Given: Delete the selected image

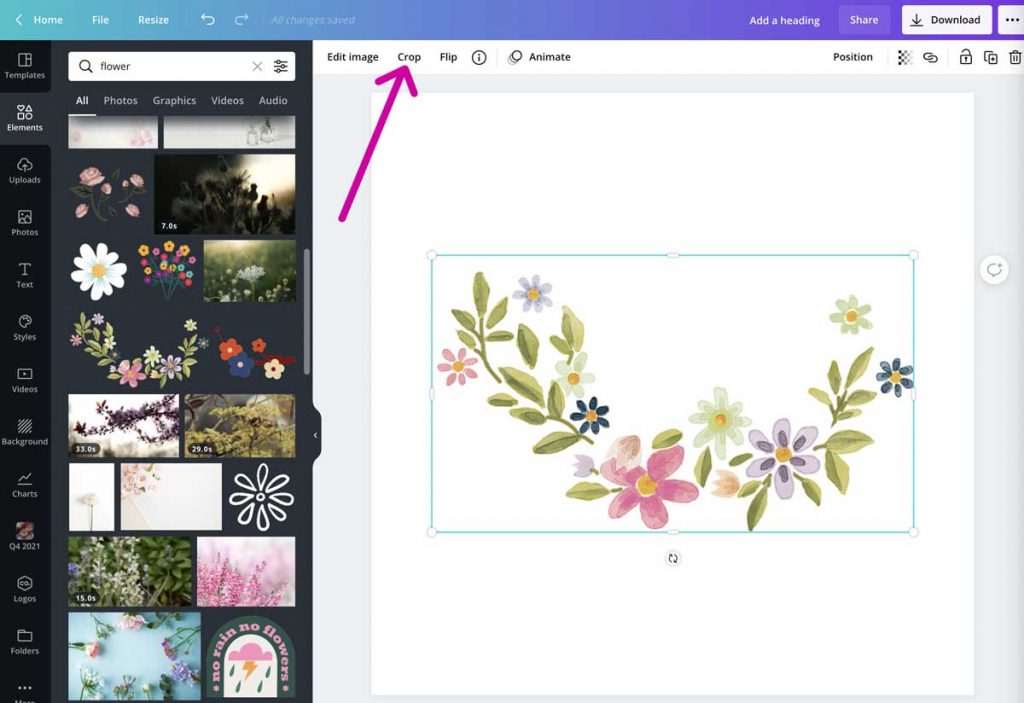Looking at the screenshot, I should (x=1016, y=57).
